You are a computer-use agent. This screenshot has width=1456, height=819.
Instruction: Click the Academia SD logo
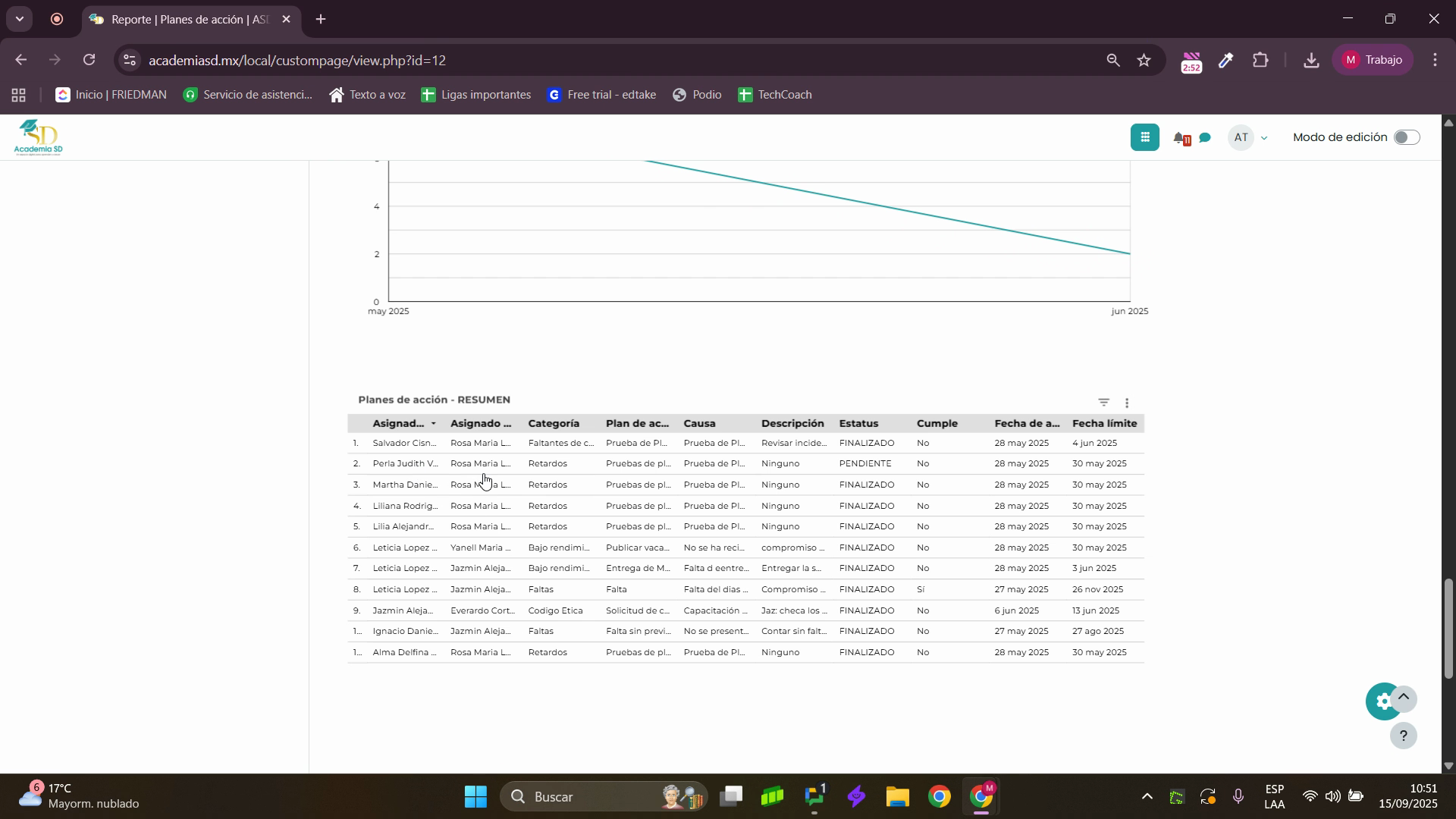(x=38, y=137)
